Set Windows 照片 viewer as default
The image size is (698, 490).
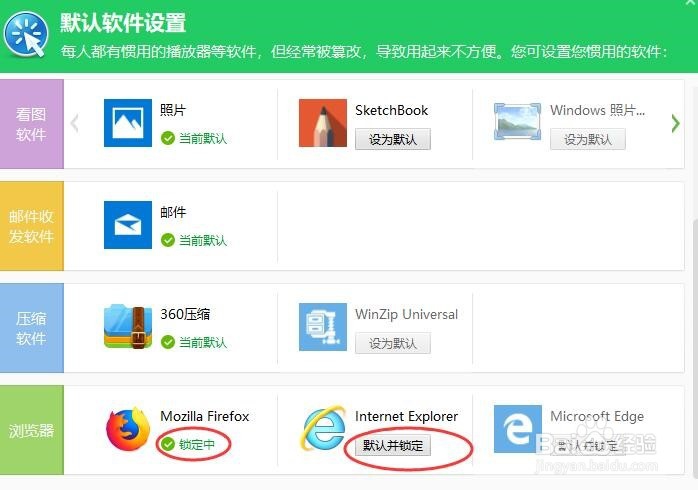[x=588, y=139]
